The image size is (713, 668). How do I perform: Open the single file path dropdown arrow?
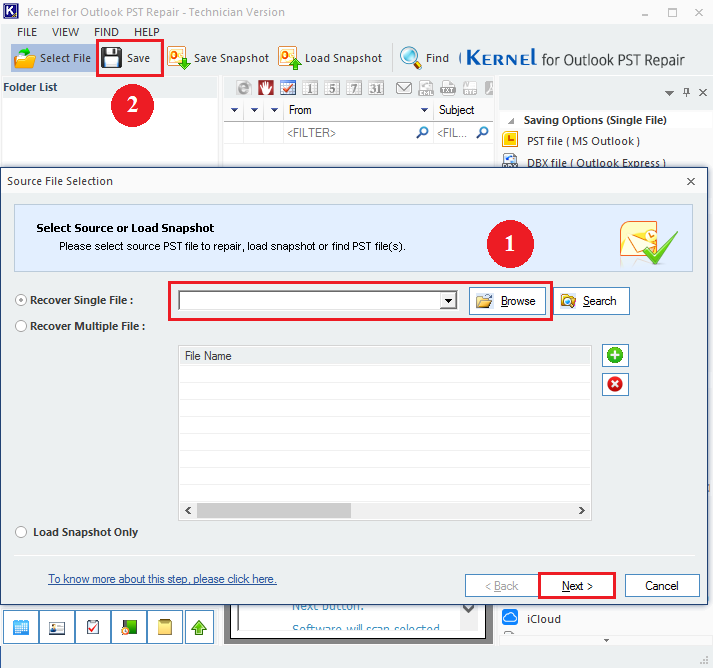pyautogui.click(x=448, y=301)
